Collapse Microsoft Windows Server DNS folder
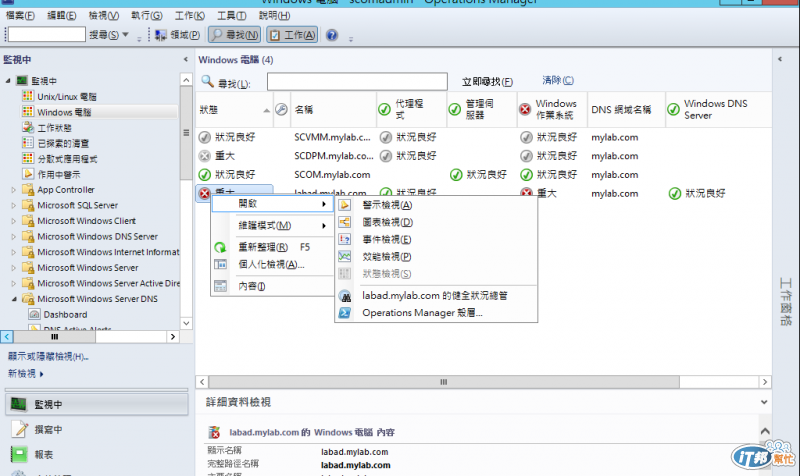This screenshot has width=800, height=476. tap(14, 299)
